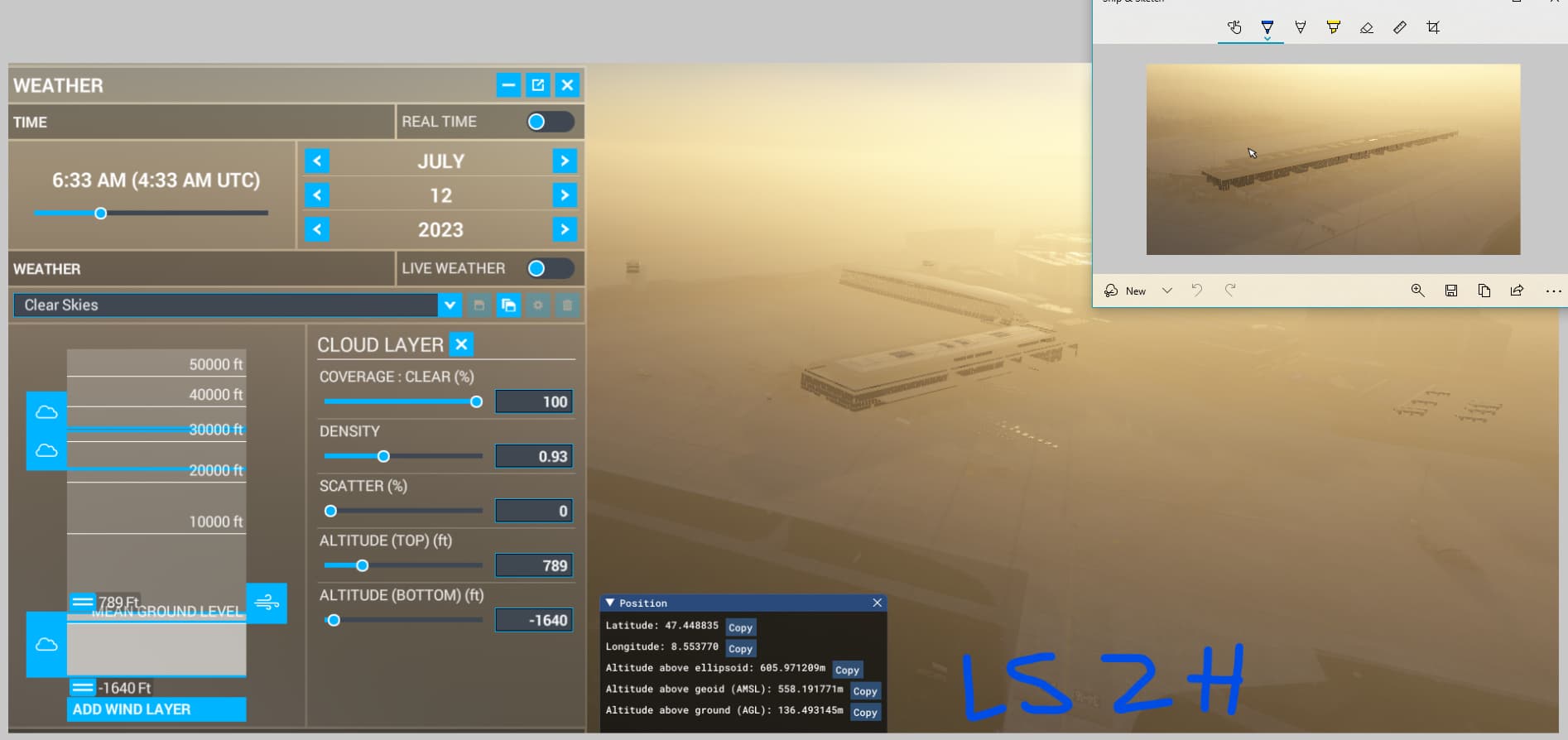Undo last edit in Snip & Sketch

coord(1197,291)
